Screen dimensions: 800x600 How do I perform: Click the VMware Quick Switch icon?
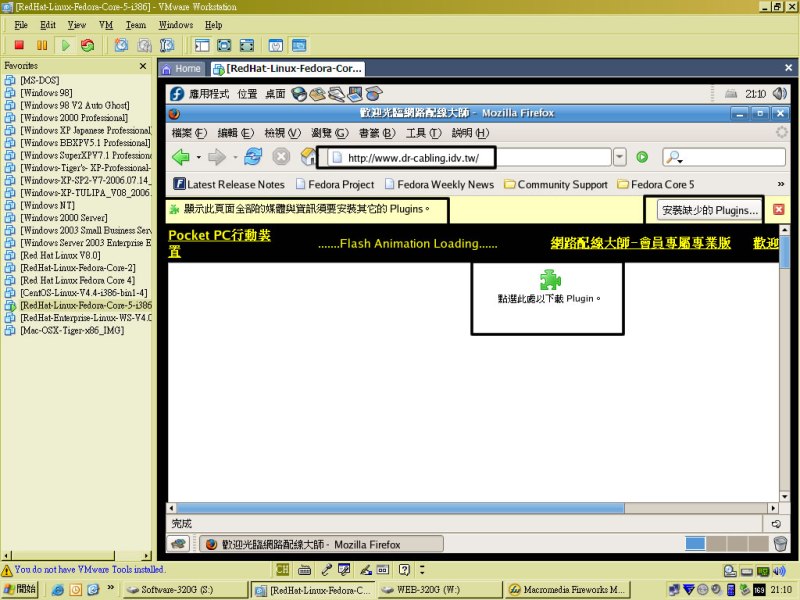pyautogui.click(x=247, y=45)
